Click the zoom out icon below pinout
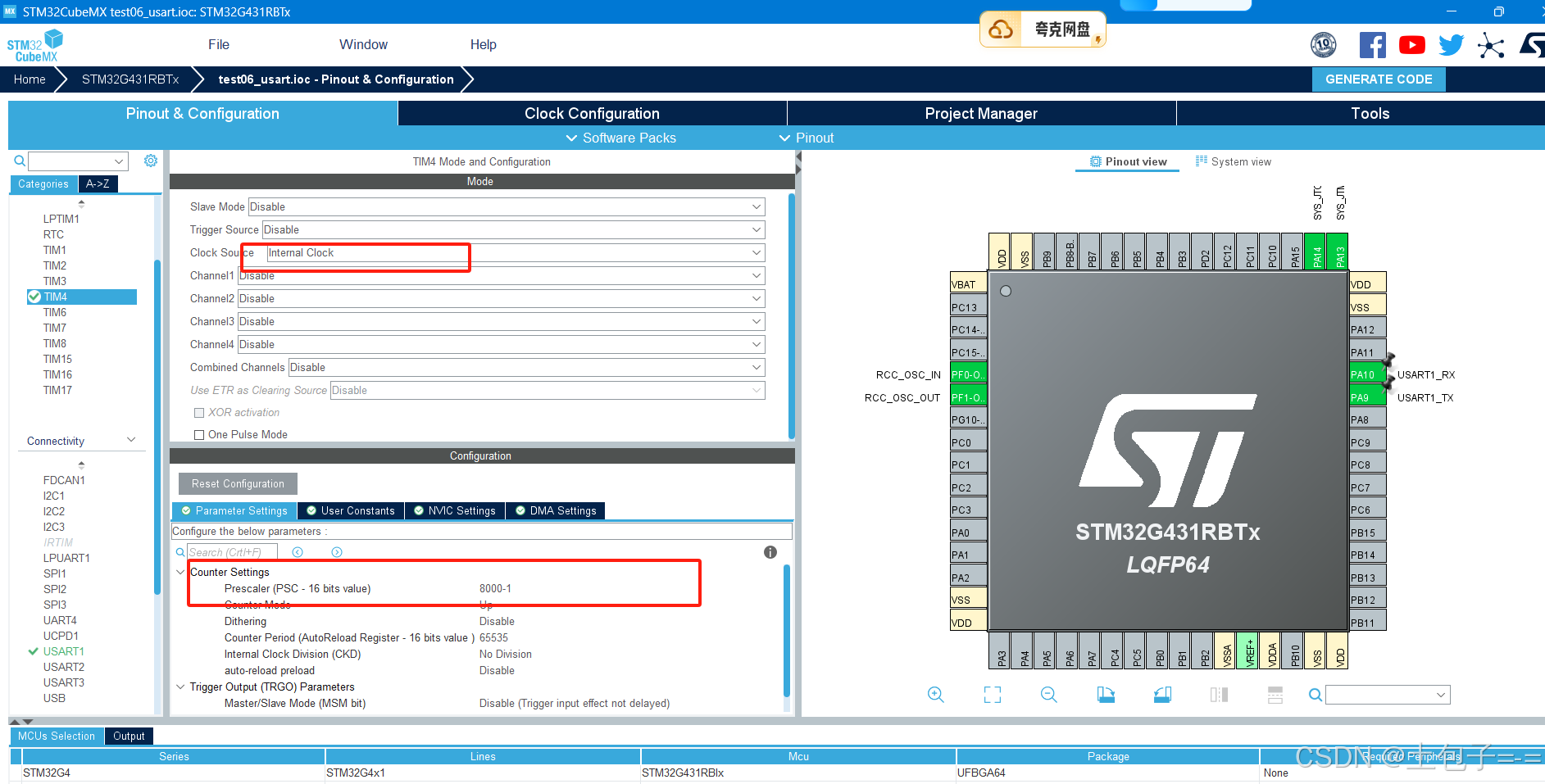Viewport: 1545px width, 784px height. [1048, 695]
